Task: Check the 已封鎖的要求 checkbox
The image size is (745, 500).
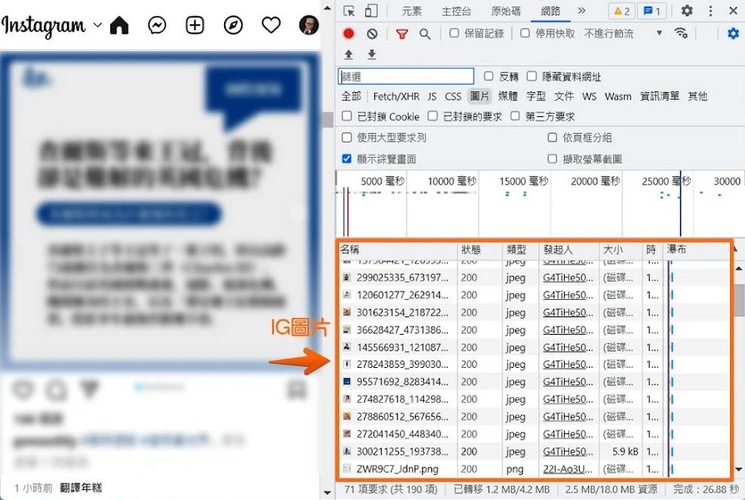Action: coord(432,116)
